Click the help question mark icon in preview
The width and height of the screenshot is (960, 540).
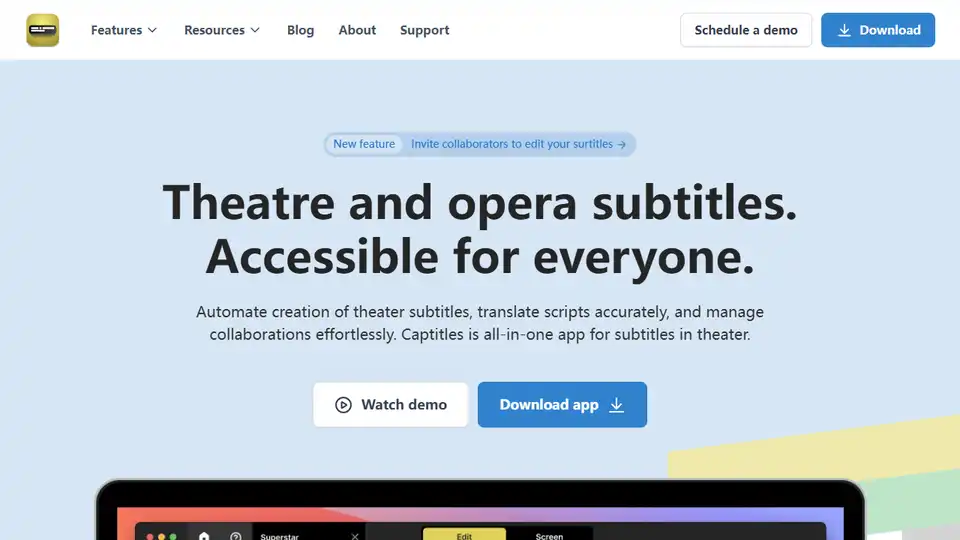(236, 536)
